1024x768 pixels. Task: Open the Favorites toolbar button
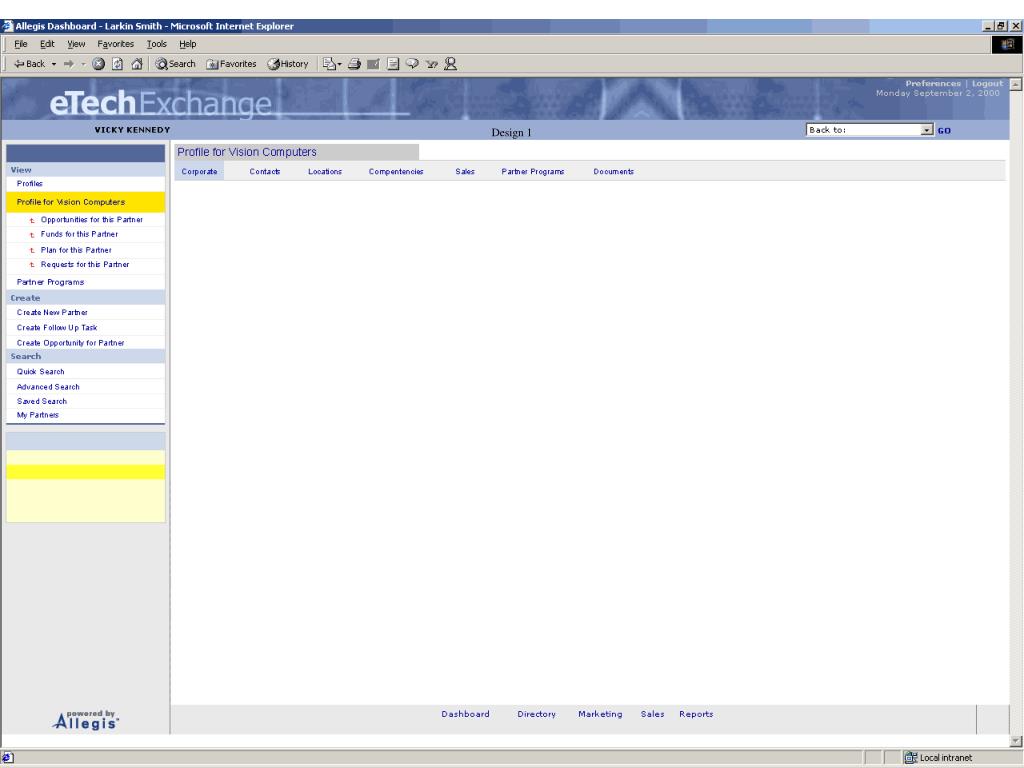click(x=231, y=64)
